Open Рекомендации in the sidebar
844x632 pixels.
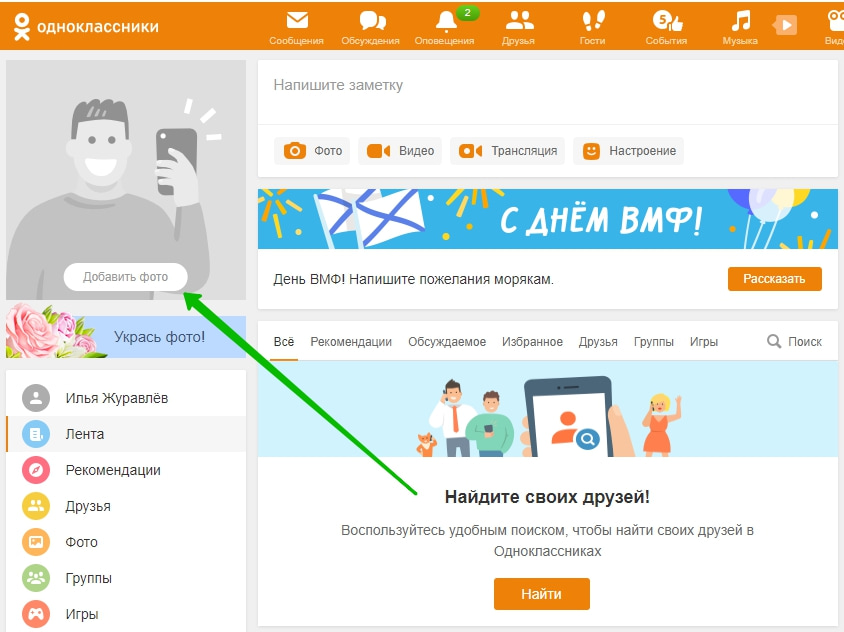coord(126,470)
